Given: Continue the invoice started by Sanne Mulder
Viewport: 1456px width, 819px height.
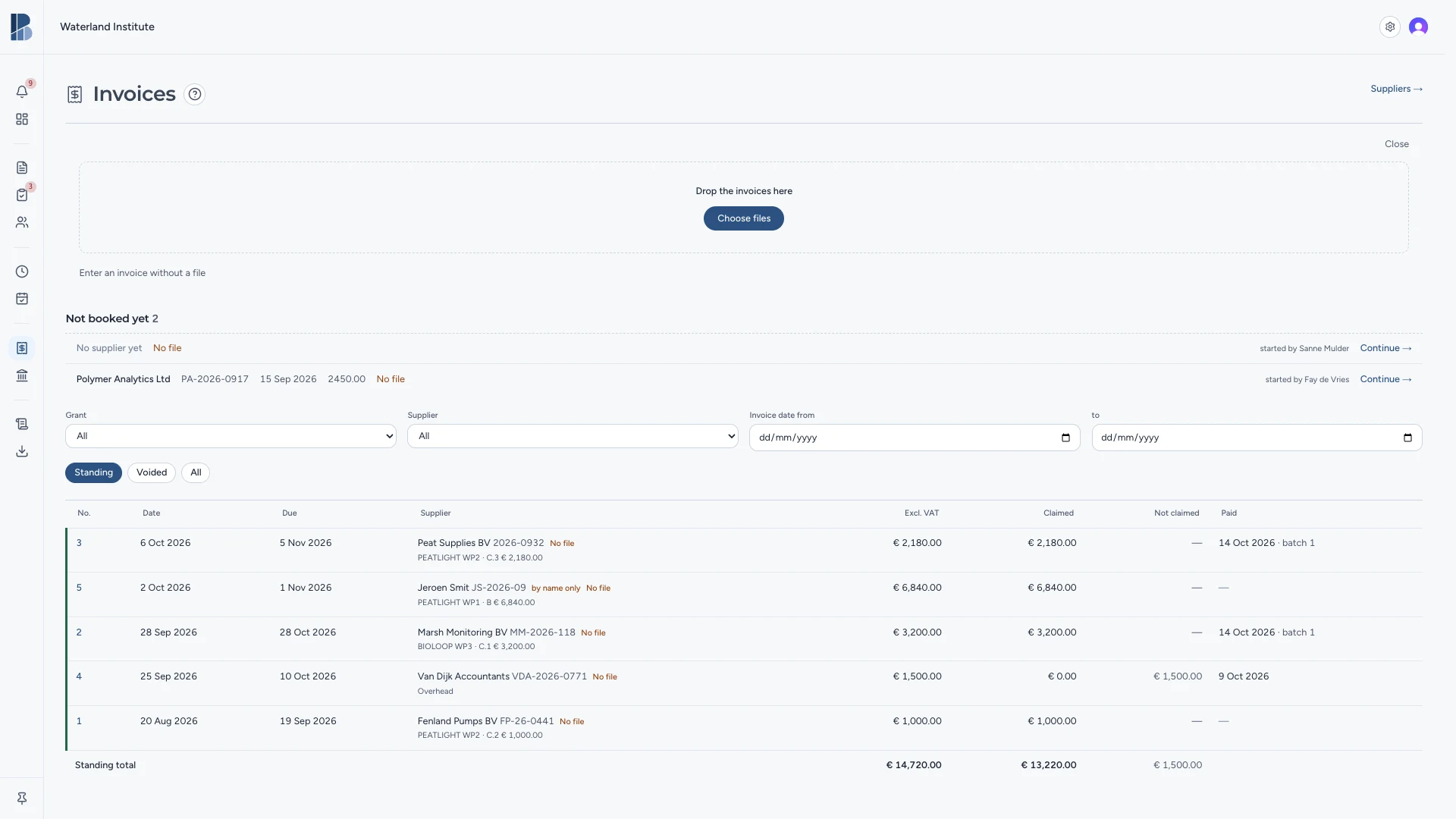Looking at the screenshot, I should coord(1385,348).
